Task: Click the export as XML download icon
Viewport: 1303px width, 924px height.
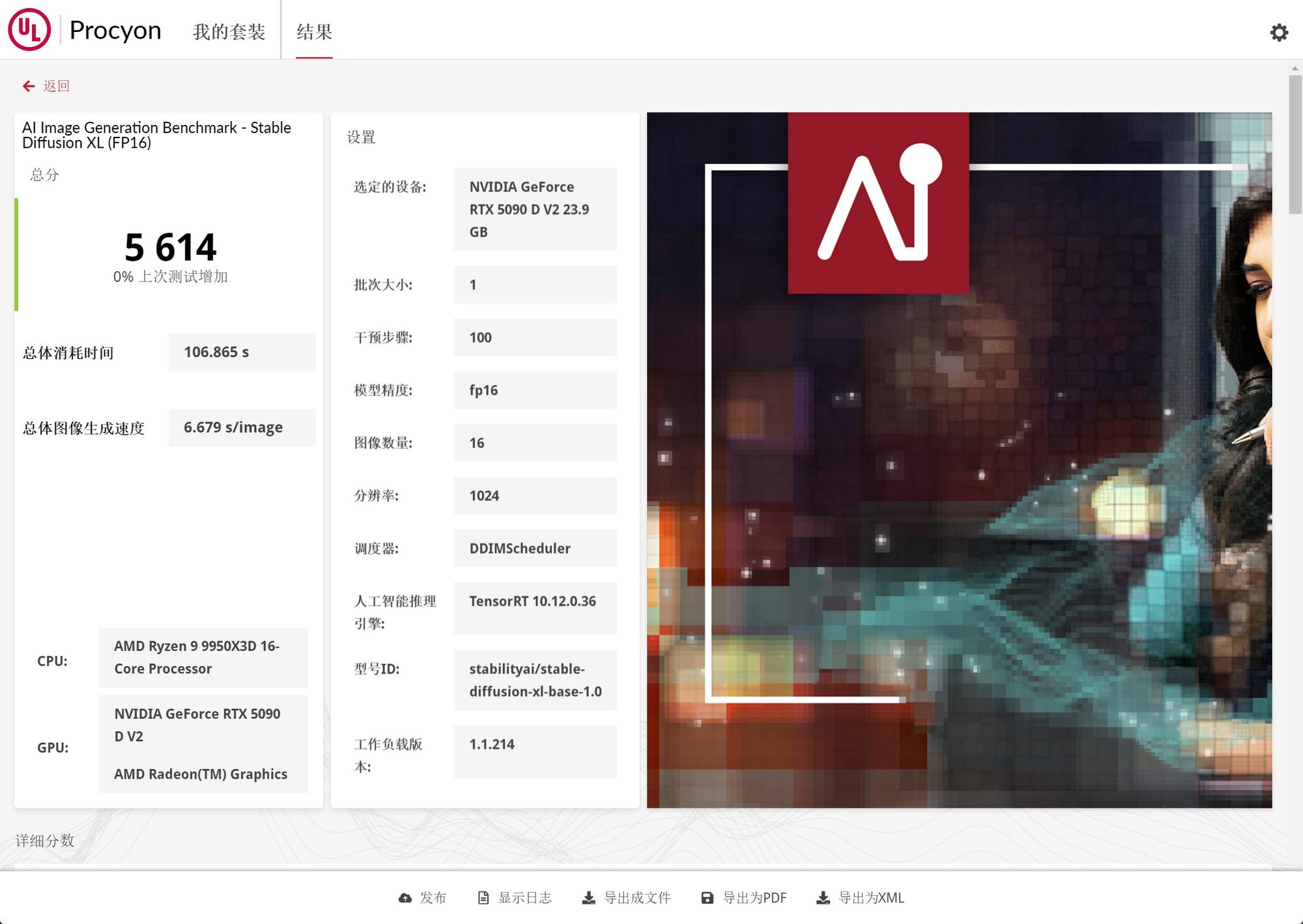Action: (x=823, y=898)
